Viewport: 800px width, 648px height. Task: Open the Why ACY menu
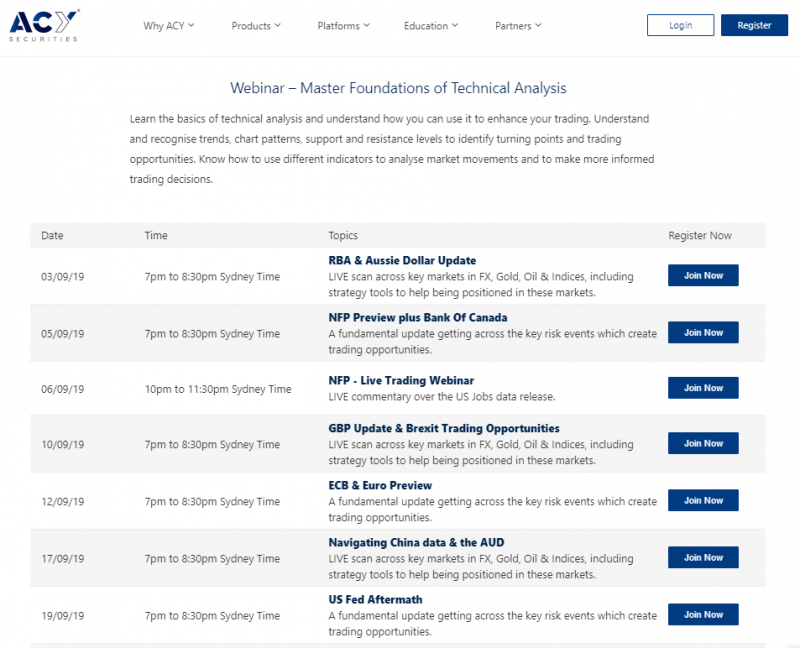pos(169,26)
